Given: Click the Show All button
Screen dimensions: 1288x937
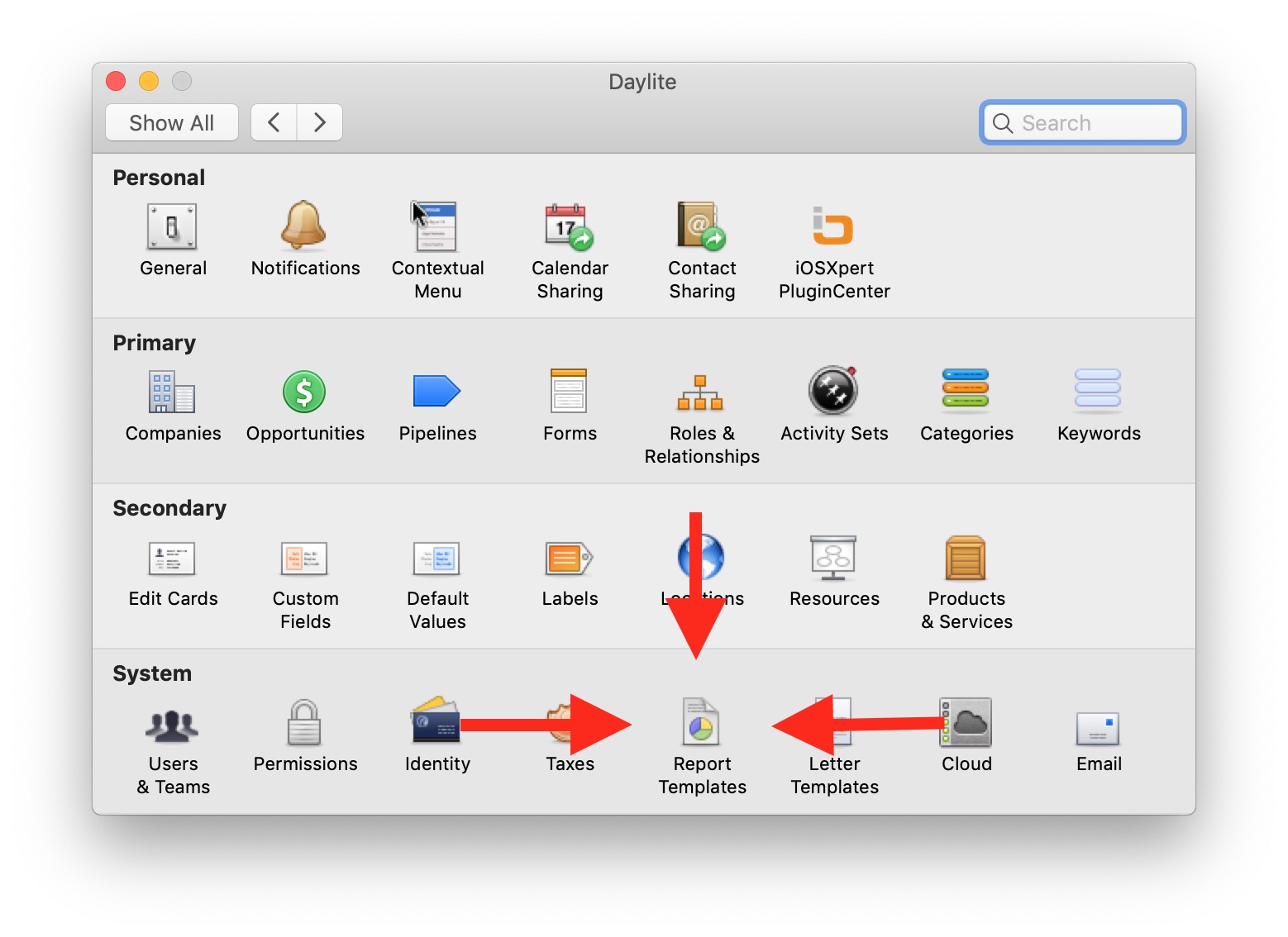Looking at the screenshot, I should point(172,122).
